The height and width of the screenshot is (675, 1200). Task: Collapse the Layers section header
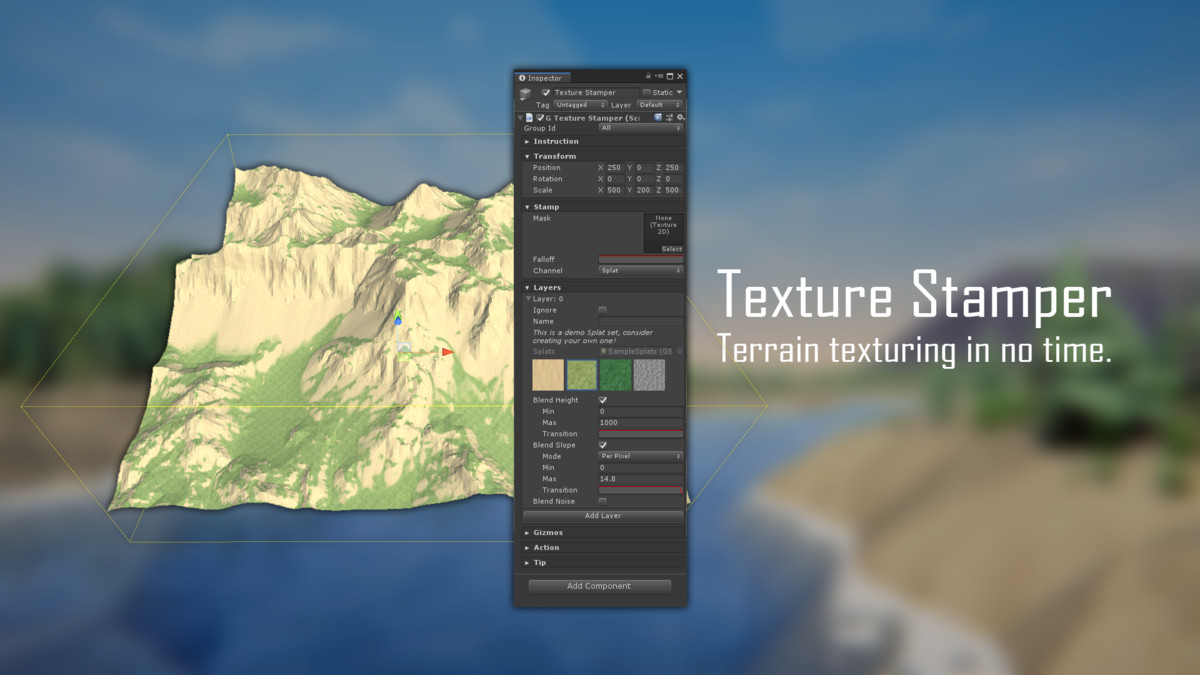click(547, 287)
